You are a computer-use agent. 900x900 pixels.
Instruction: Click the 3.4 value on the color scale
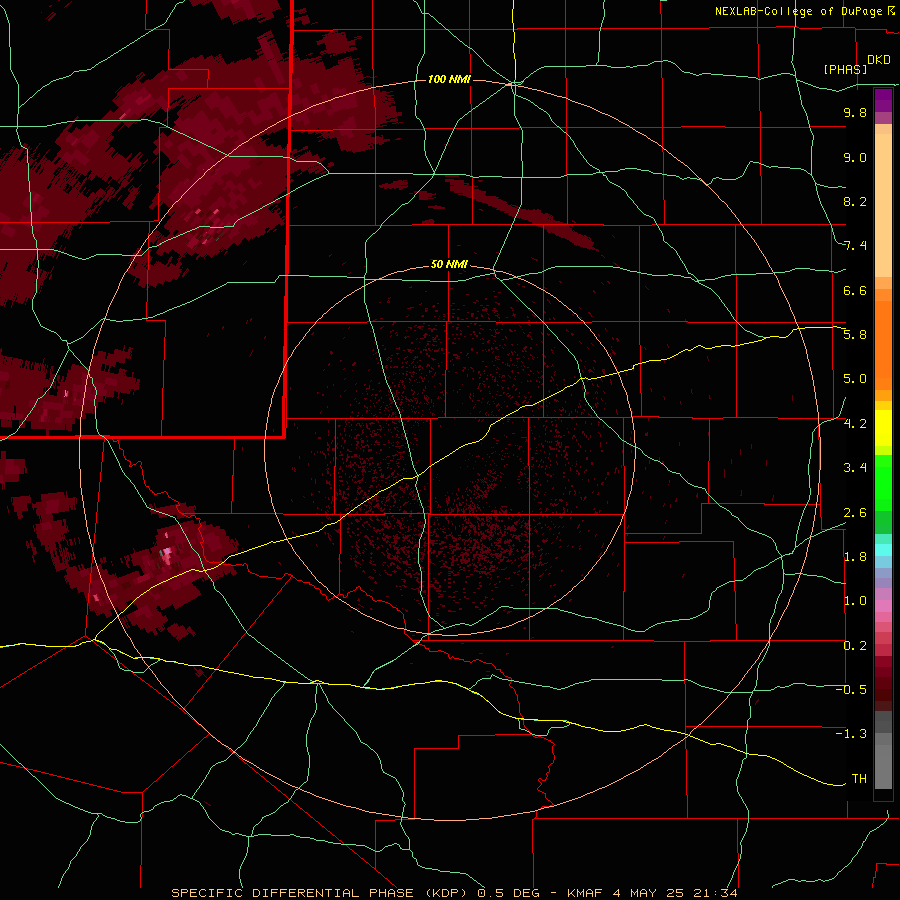[x=855, y=468]
